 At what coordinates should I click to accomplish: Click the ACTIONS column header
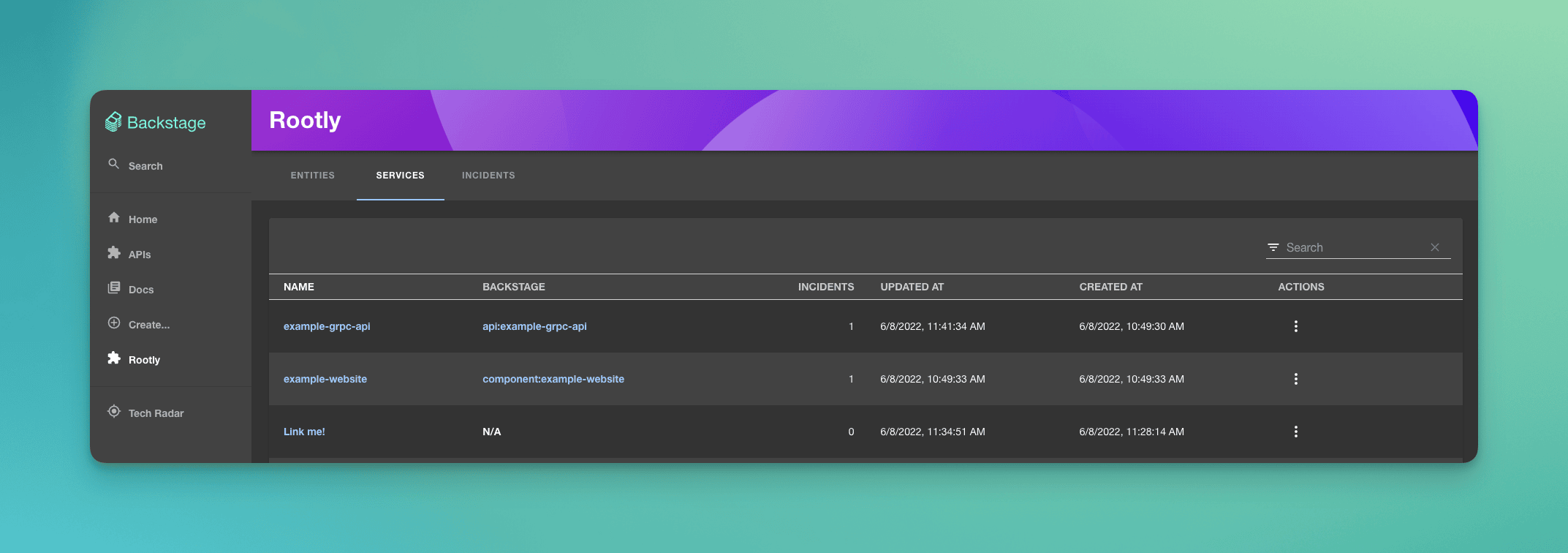(1301, 287)
